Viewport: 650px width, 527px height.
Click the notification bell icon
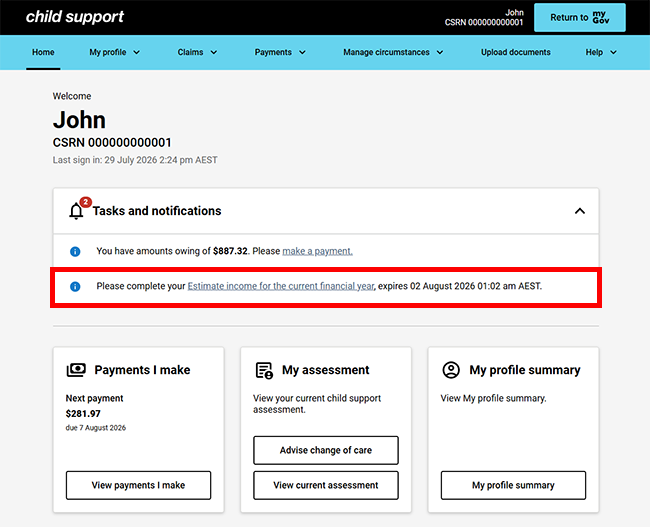76,211
